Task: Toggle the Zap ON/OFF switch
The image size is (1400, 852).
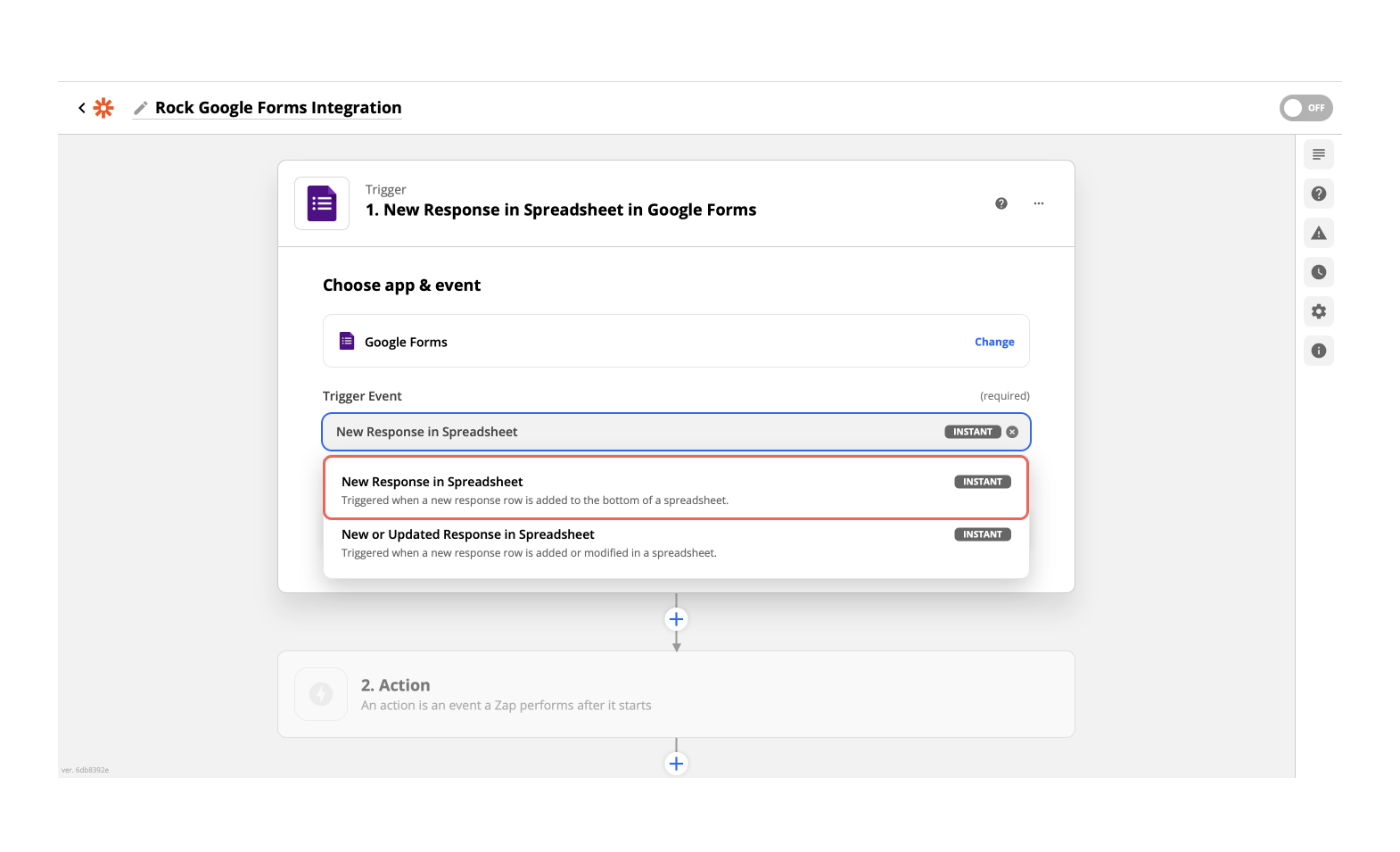Action: [1305, 108]
